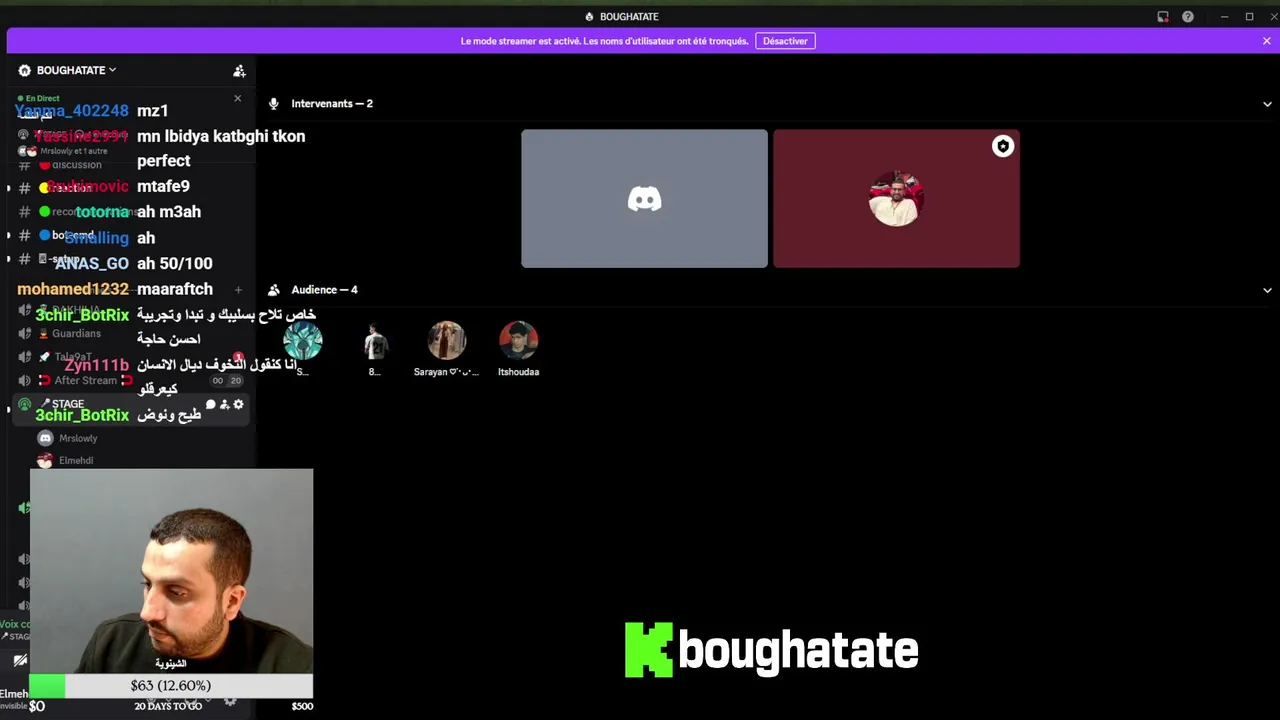Click the Sarayan audience avatar
Image resolution: width=1280 pixels, height=720 pixels.
click(446, 342)
